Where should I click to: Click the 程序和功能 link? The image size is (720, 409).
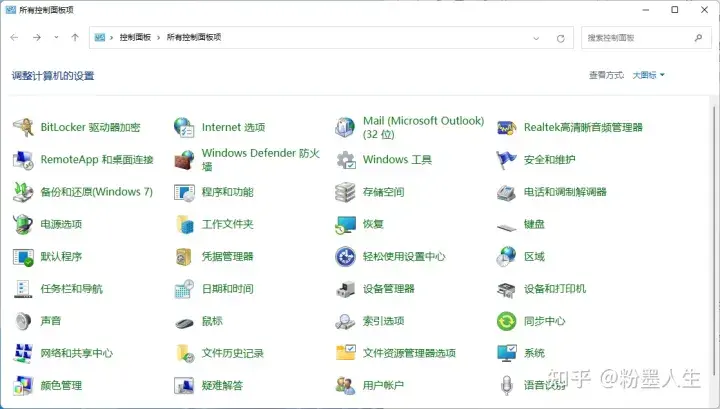click(227, 192)
